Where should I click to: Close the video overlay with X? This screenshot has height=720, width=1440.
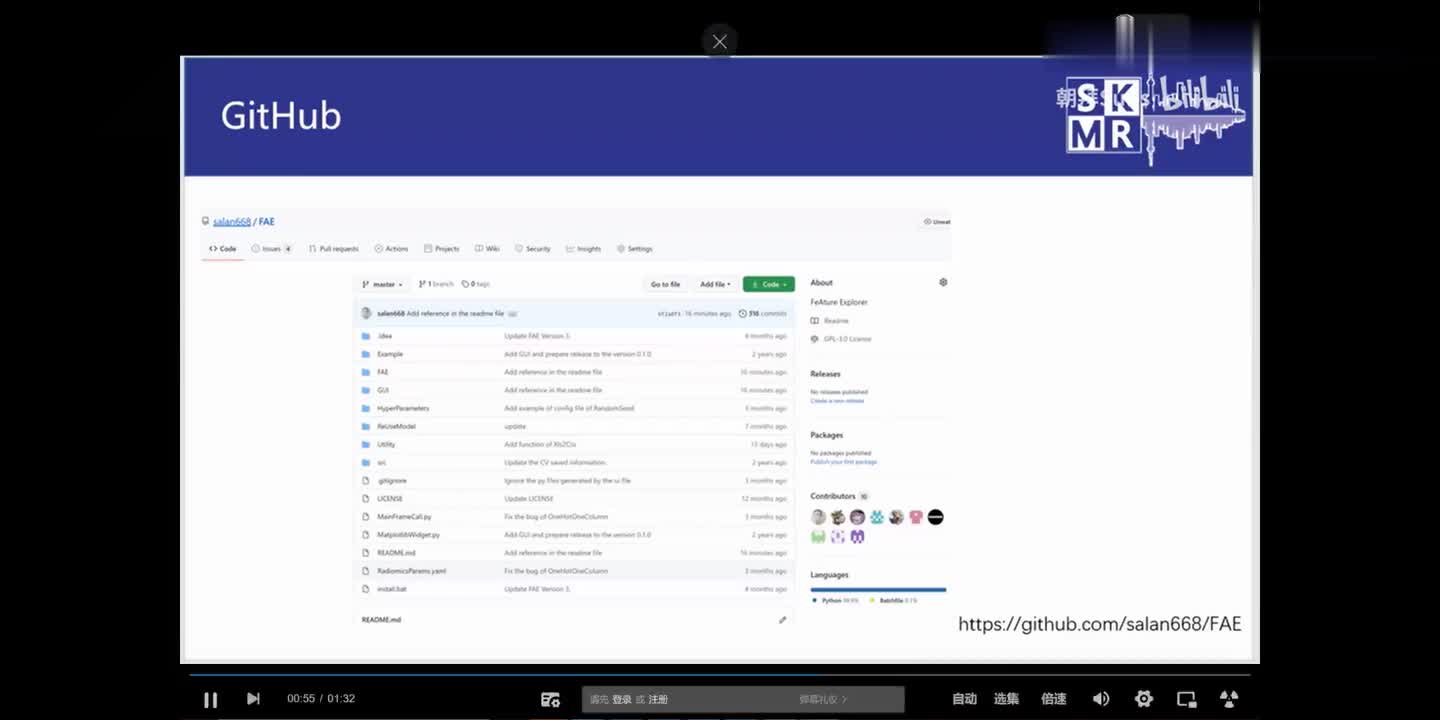pyautogui.click(x=719, y=42)
